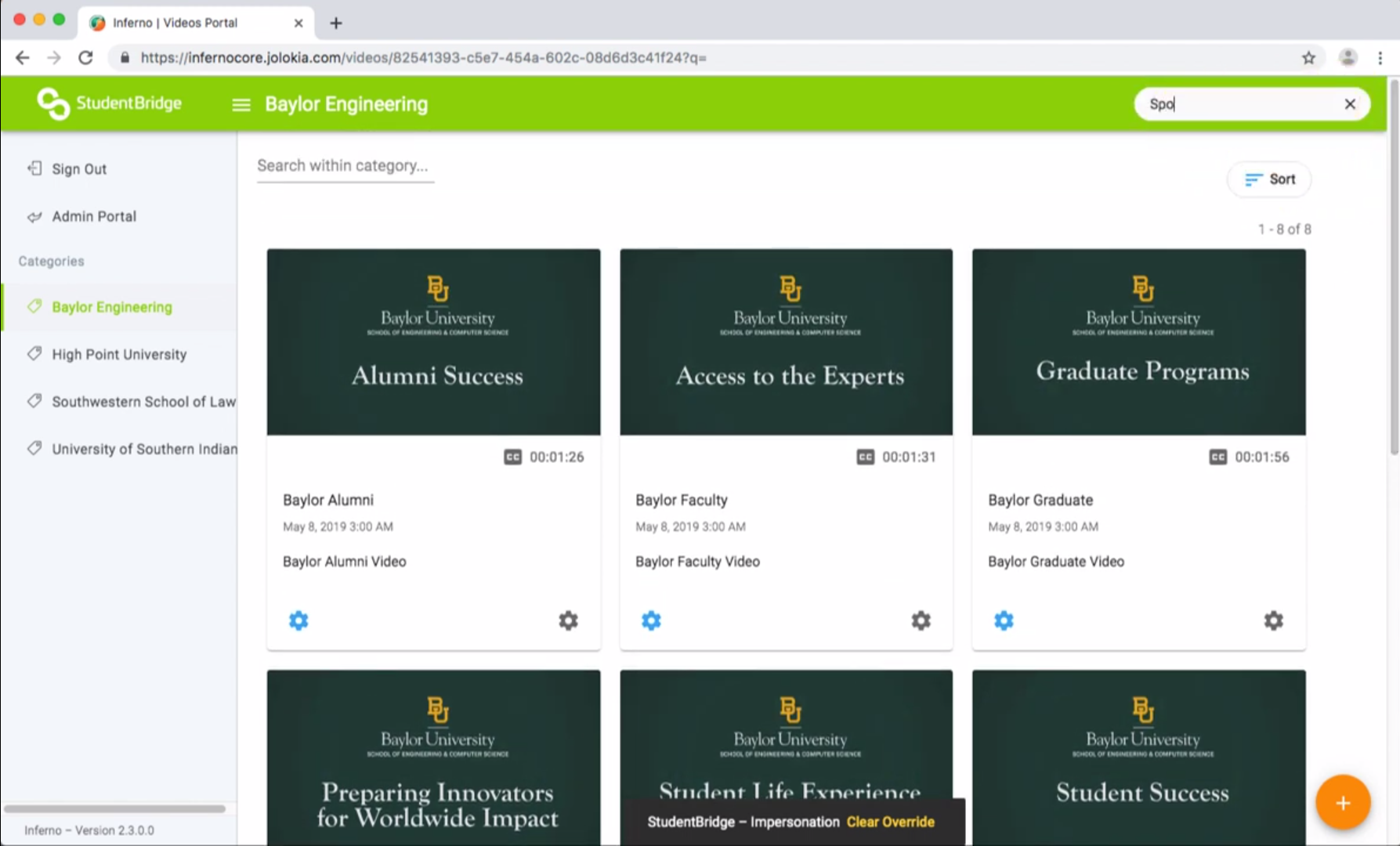The height and width of the screenshot is (846, 1400).
Task: Click the tag icon beside Southwestern School of Law
Action: pyautogui.click(x=34, y=400)
